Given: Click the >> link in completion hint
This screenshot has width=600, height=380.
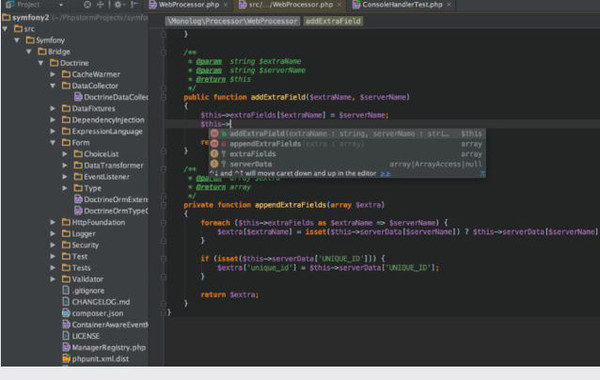Looking at the screenshot, I should (385, 174).
